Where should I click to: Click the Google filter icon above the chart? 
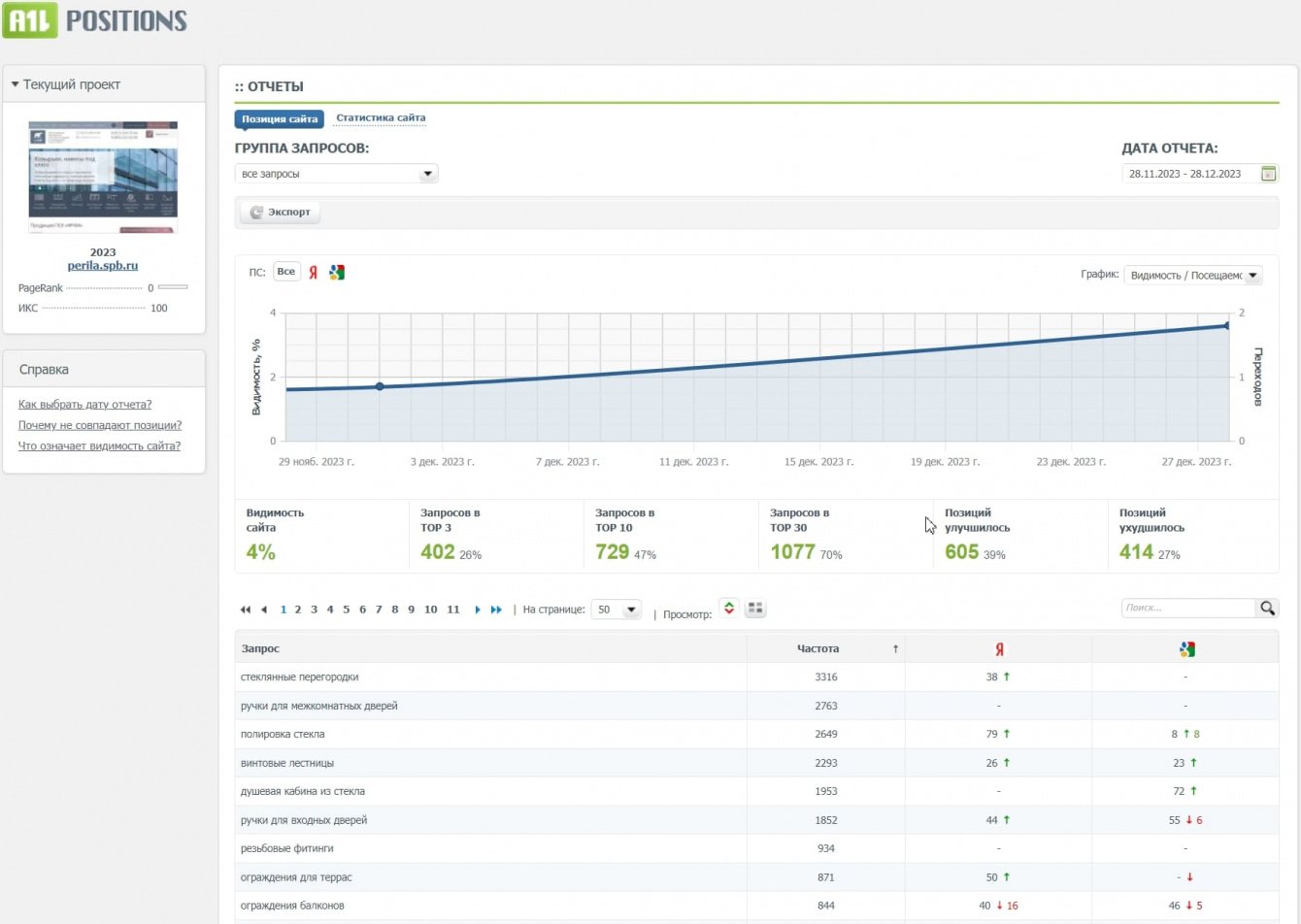pos(337,273)
